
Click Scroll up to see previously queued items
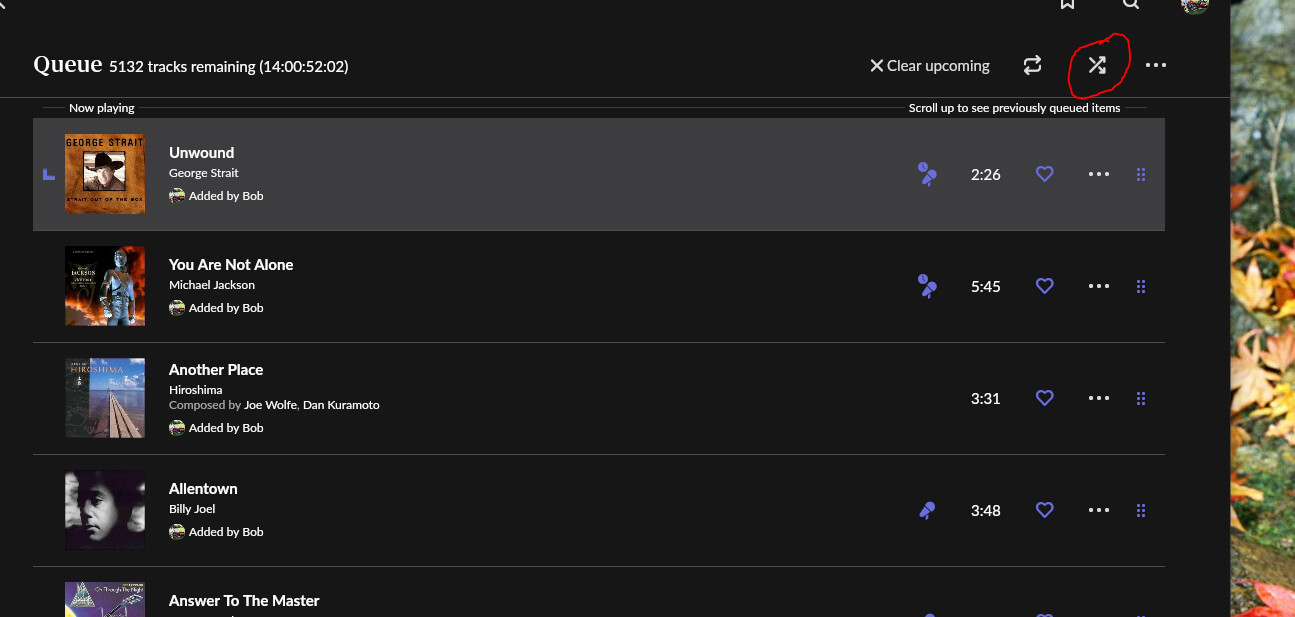(1015, 108)
